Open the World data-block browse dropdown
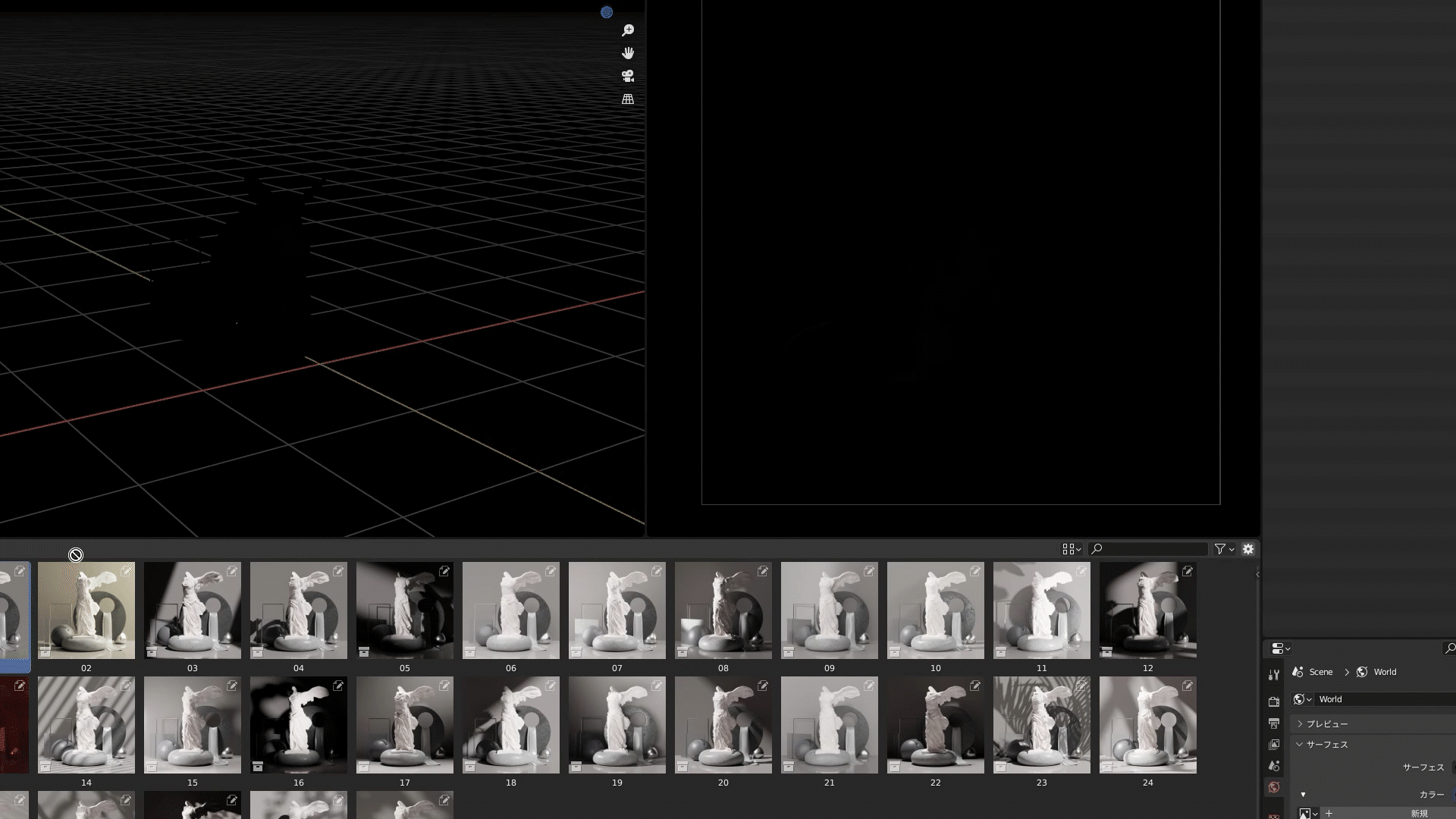 click(1303, 699)
